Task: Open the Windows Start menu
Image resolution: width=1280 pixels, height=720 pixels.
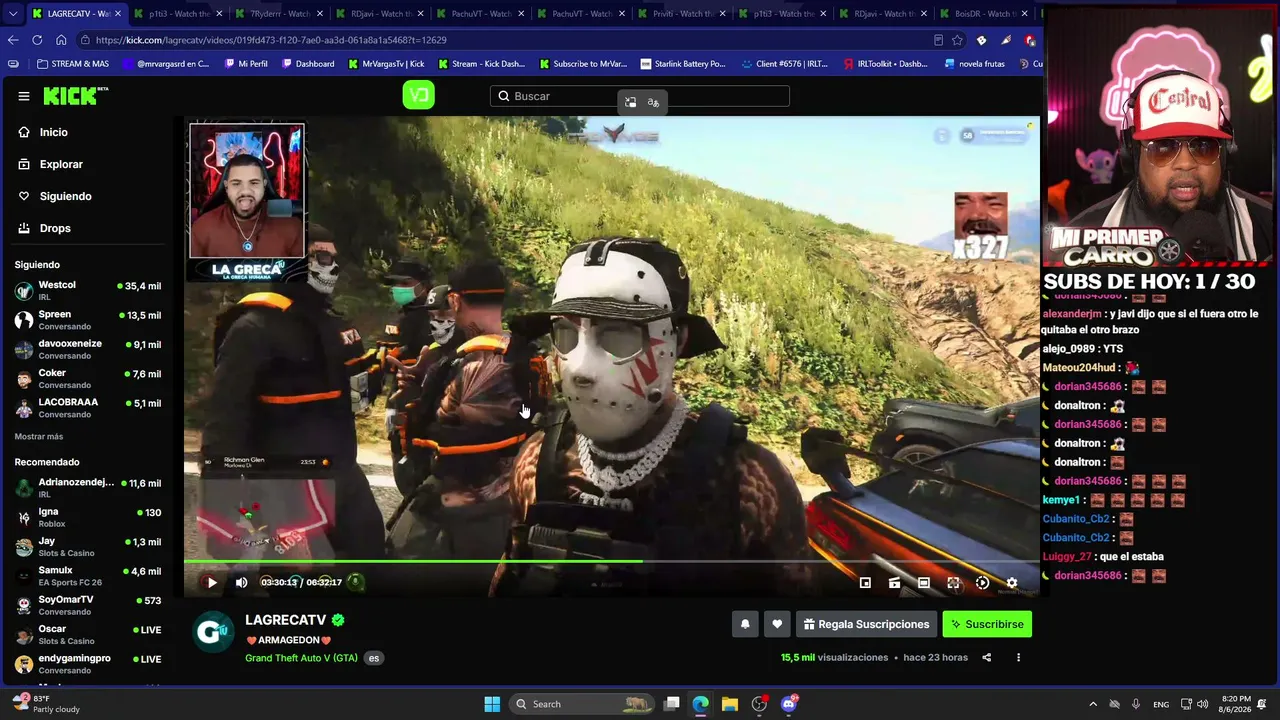Action: click(x=492, y=704)
